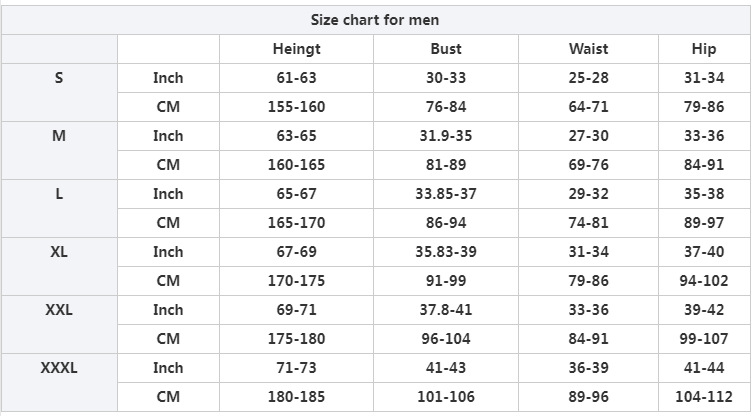Select the 35.83-39 bust value
The height and width of the screenshot is (416, 755).
446,252
